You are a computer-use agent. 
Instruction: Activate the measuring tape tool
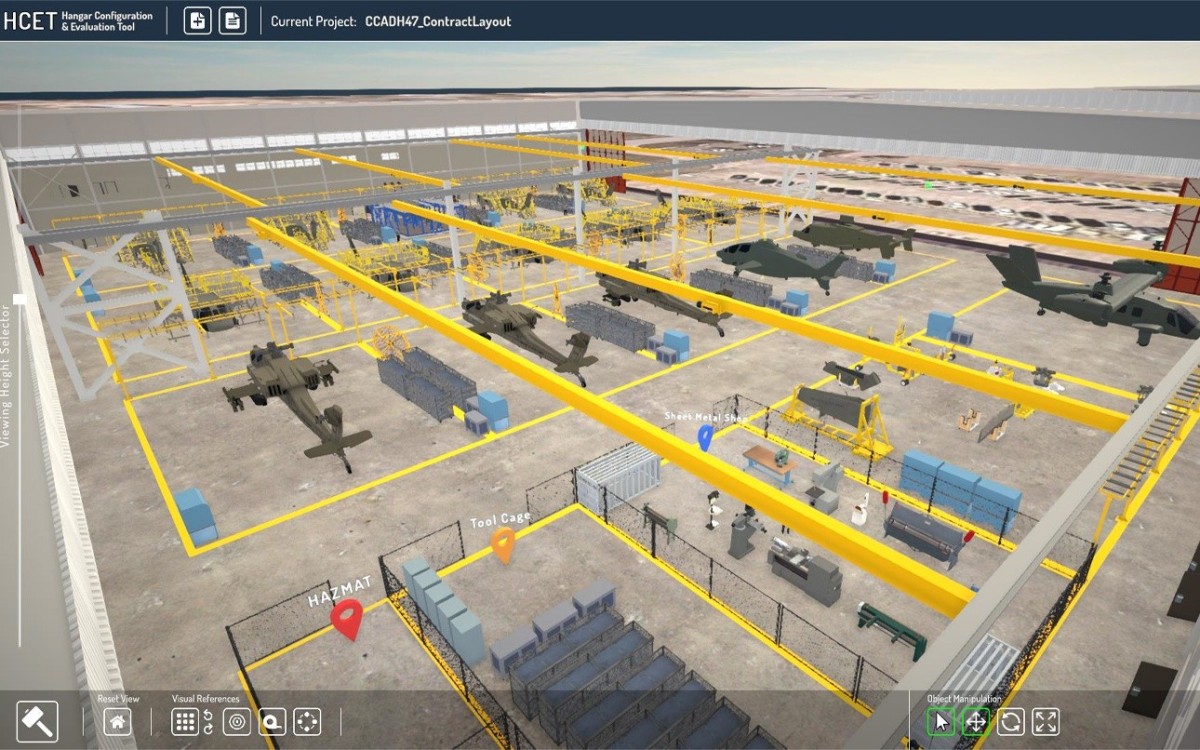pos(272,720)
